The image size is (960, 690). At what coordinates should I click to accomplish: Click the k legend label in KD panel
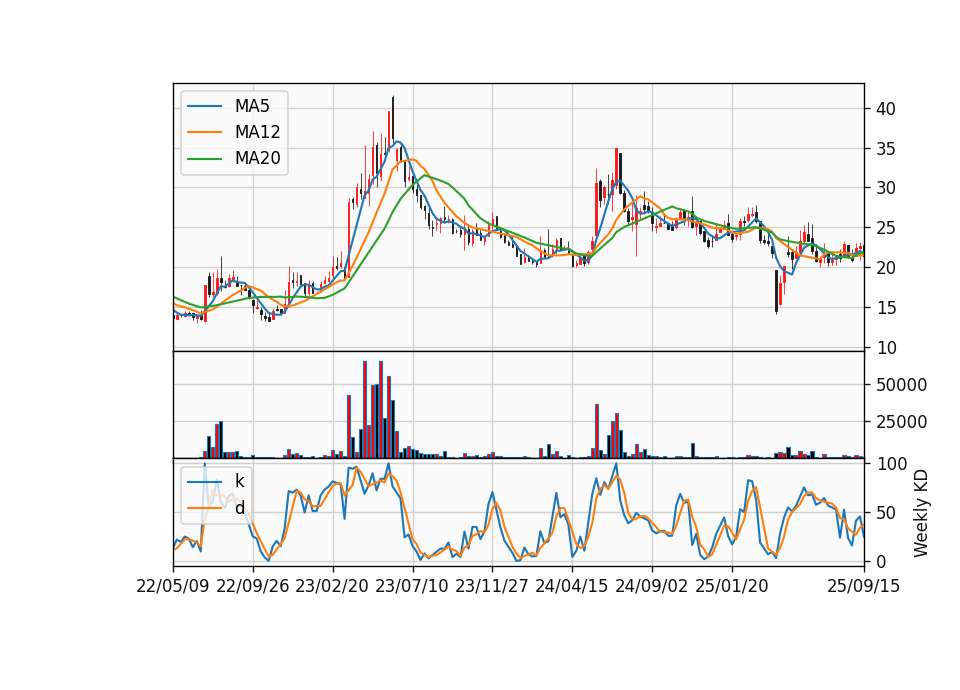(239, 481)
